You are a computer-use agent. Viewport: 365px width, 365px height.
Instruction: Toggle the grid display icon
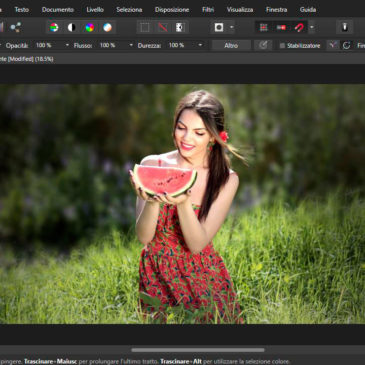pos(264,27)
